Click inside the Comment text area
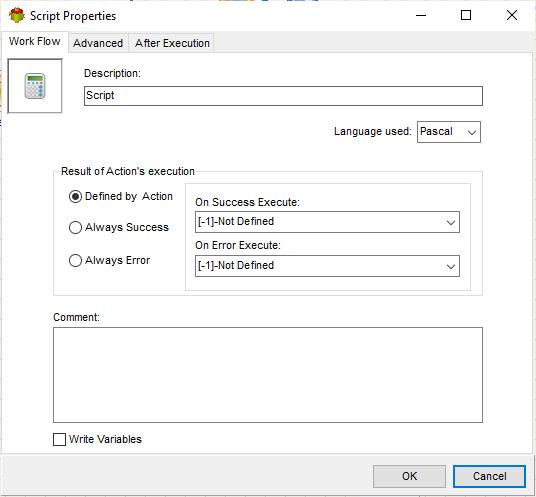Screen dimensions: 536x497 (x=268, y=375)
